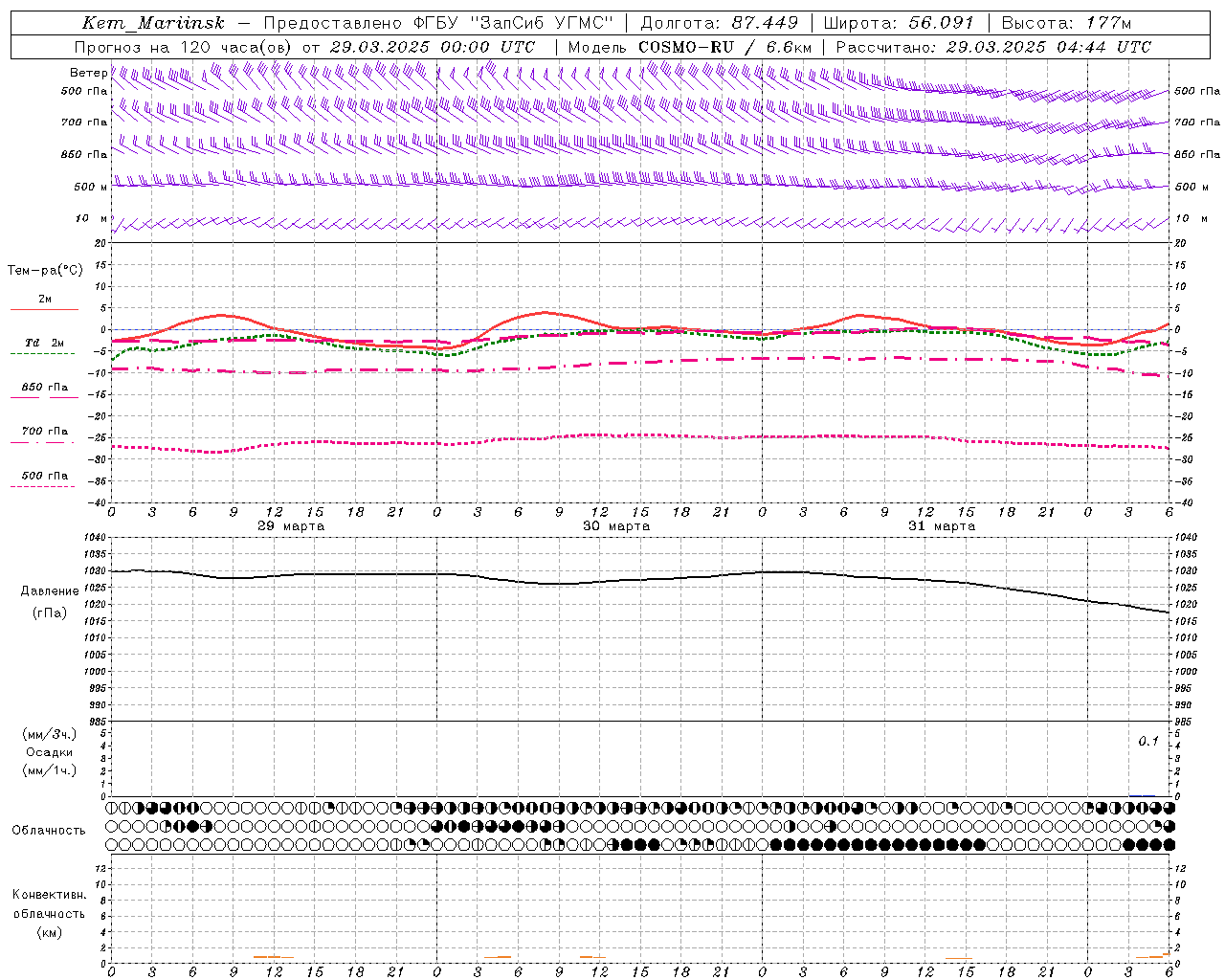Click the station name Kem_Mariinsk in header
Screen dimensions: 1225x980
[x=154, y=23]
